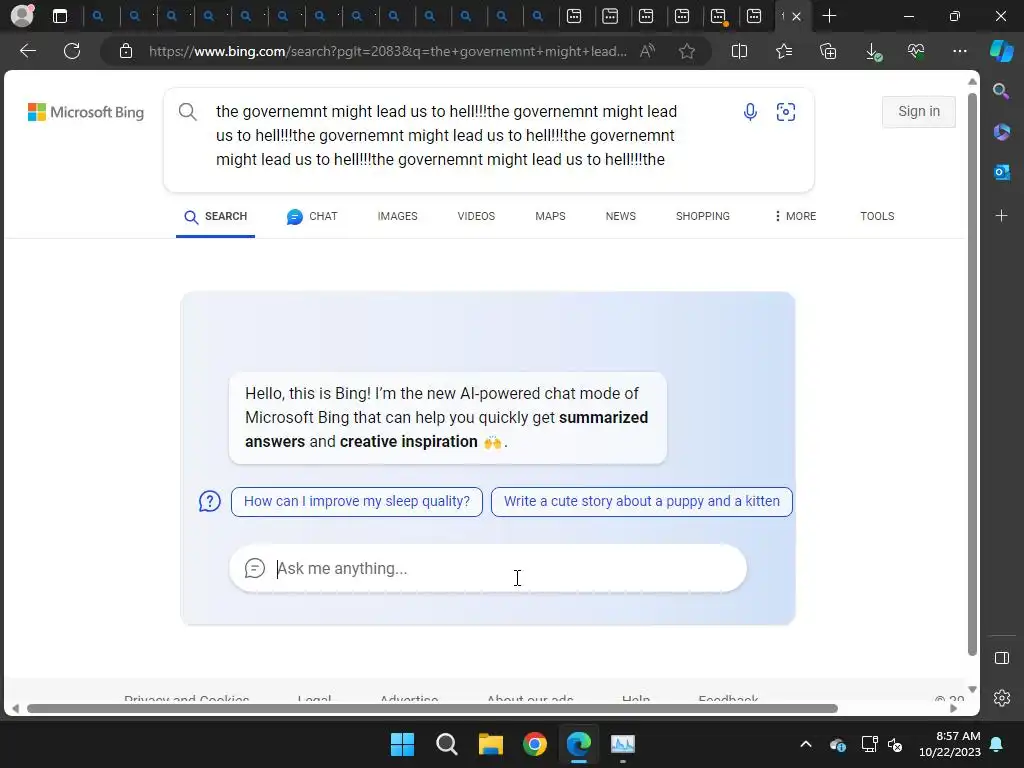Choose 'Write a cute story about a puppy' suggestion
This screenshot has height=768, width=1024.
(641, 502)
